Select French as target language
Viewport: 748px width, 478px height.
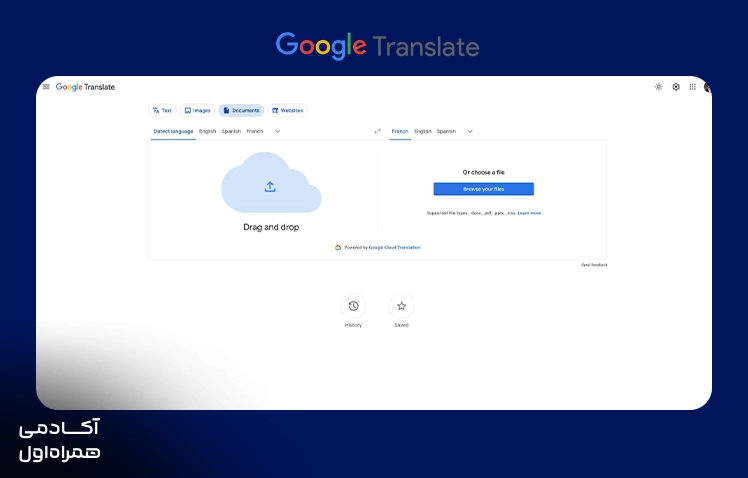point(400,131)
